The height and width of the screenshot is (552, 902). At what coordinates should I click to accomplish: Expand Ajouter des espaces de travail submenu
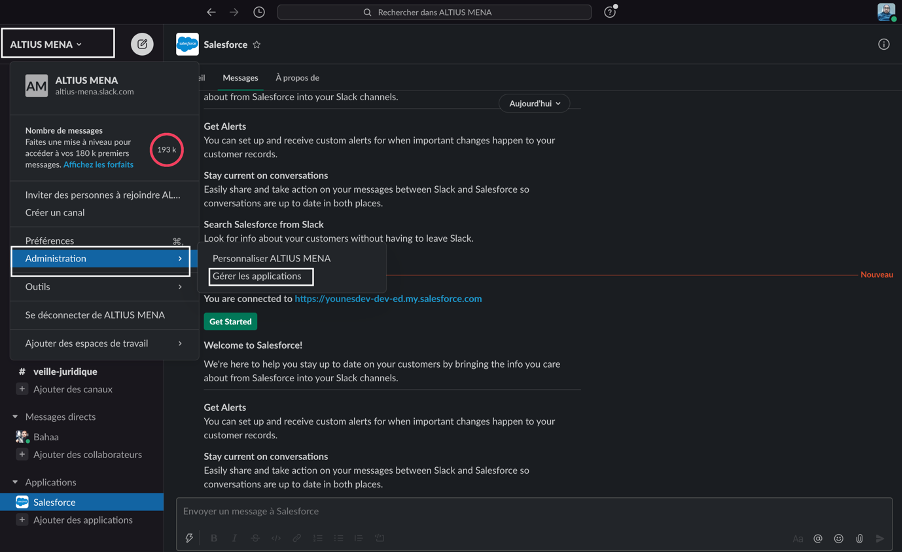[104, 344]
